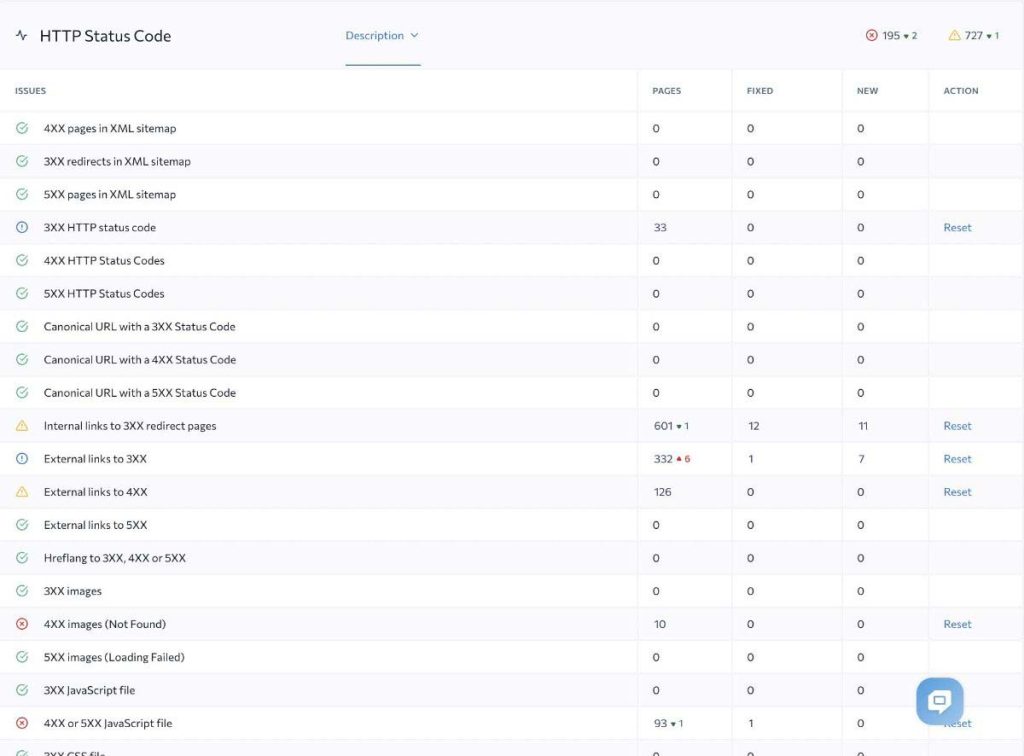Click the red error icon showing 195
Image resolution: width=1024 pixels, height=756 pixels.
(x=871, y=36)
